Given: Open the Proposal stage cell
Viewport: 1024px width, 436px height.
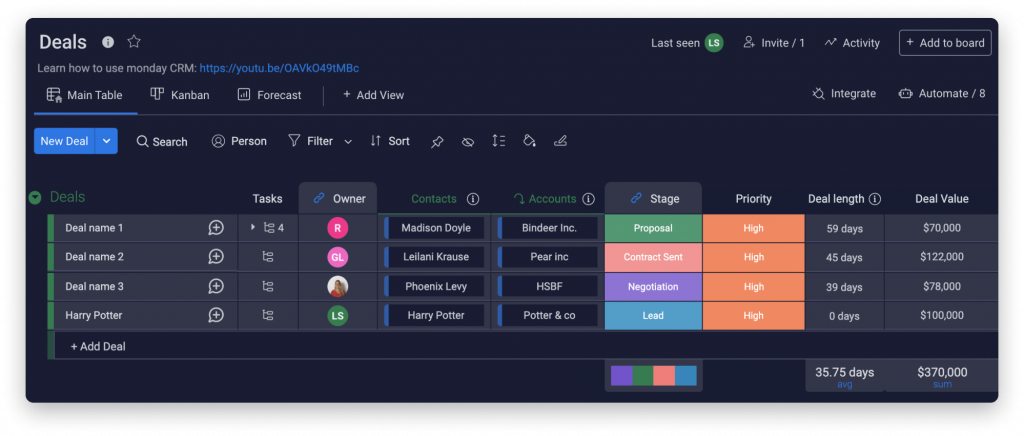Looking at the screenshot, I should tap(654, 228).
